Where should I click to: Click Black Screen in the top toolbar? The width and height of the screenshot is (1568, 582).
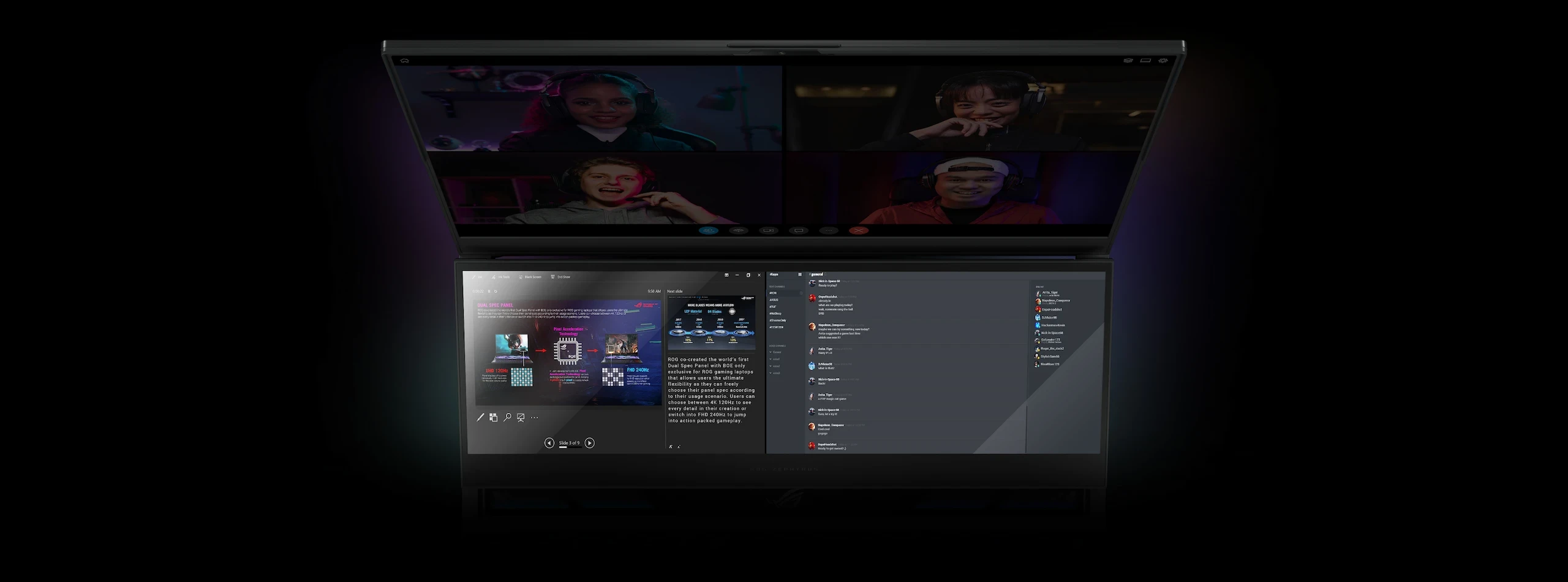pos(530,277)
